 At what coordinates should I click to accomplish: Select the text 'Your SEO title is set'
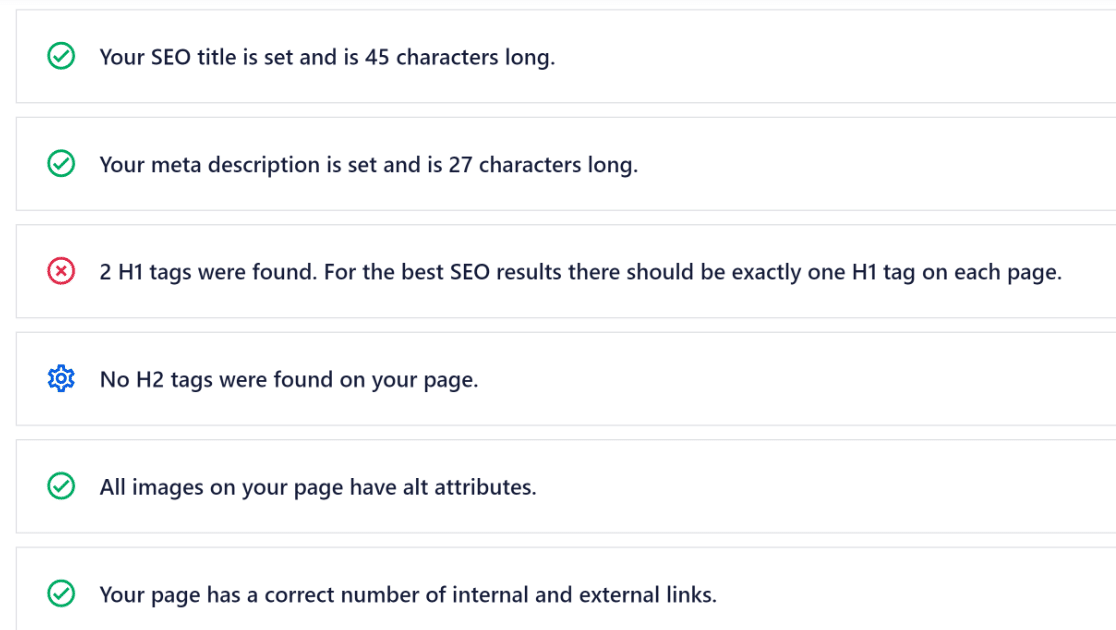click(196, 57)
